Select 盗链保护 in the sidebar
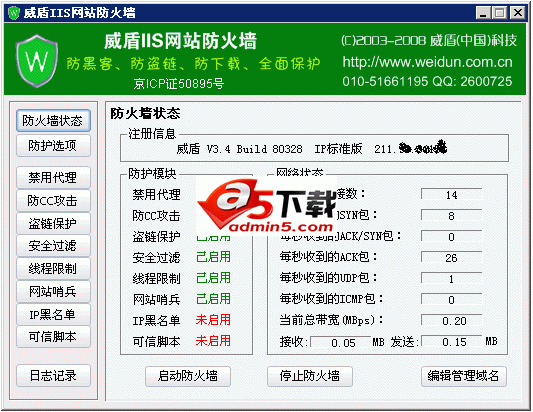This screenshot has width=533, height=412. point(53,223)
